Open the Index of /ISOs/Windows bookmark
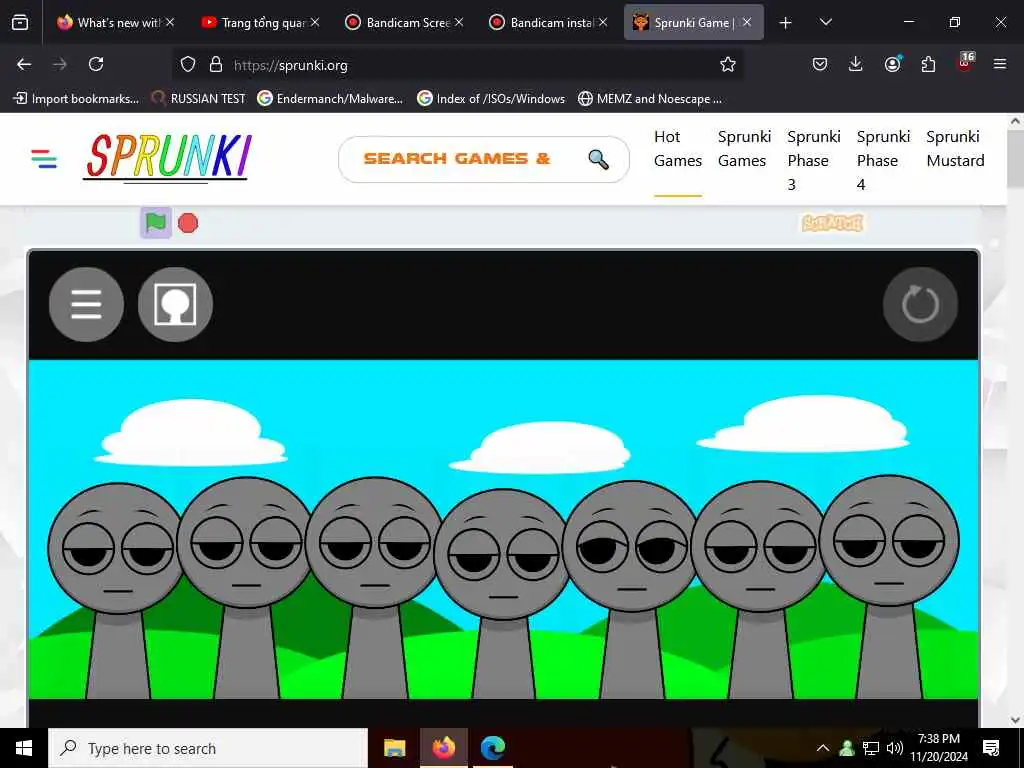Screen dimensions: 1024x768 coord(491,99)
